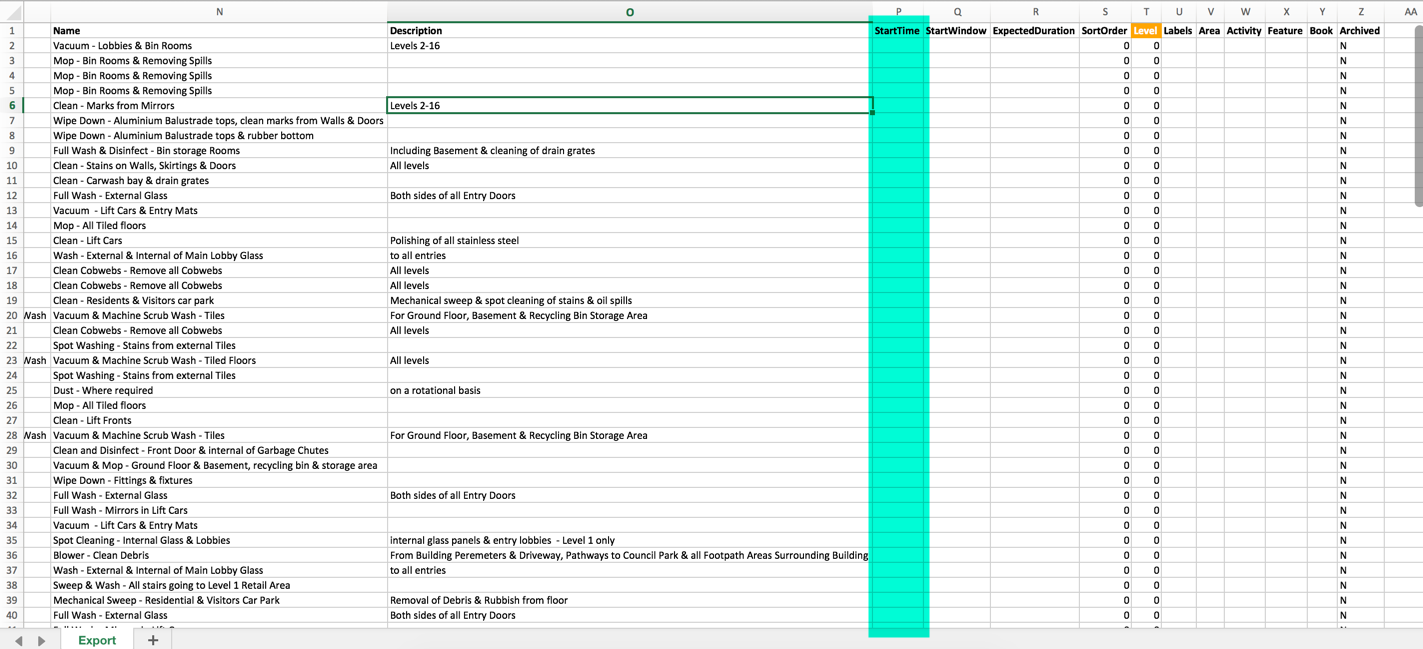Click the active Description cell in row 6
This screenshot has width=1423, height=649.
click(629, 105)
